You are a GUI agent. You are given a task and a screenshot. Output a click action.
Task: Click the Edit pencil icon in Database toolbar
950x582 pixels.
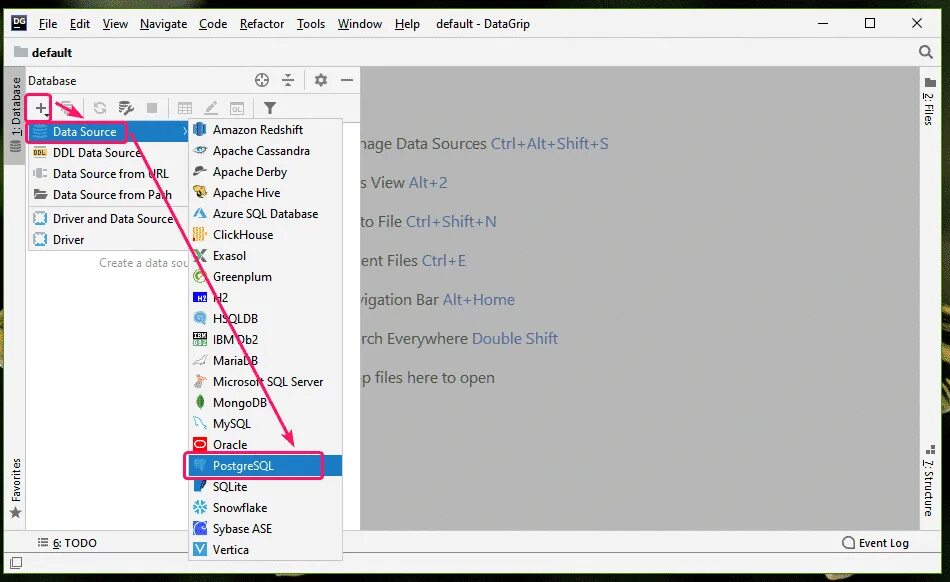pyautogui.click(x=211, y=108)
